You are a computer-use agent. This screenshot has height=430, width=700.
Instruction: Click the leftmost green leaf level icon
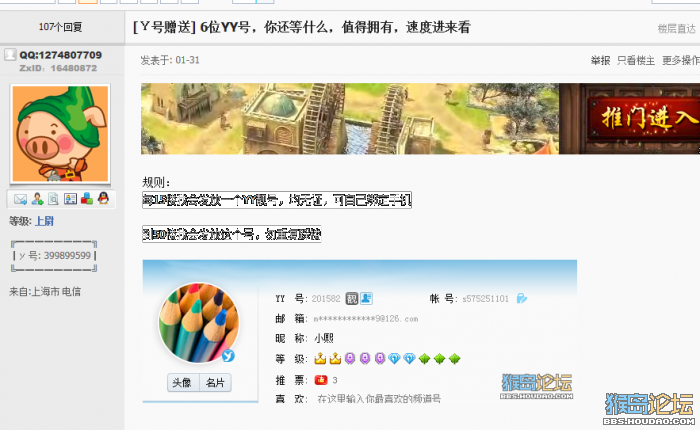[425, 359]
